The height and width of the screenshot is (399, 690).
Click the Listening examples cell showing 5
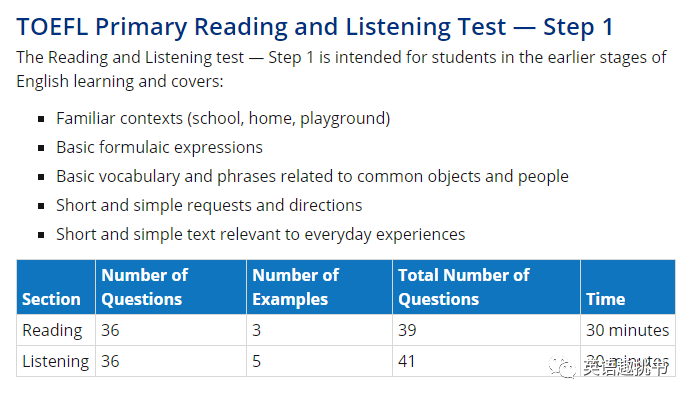[x=319, y=361]
